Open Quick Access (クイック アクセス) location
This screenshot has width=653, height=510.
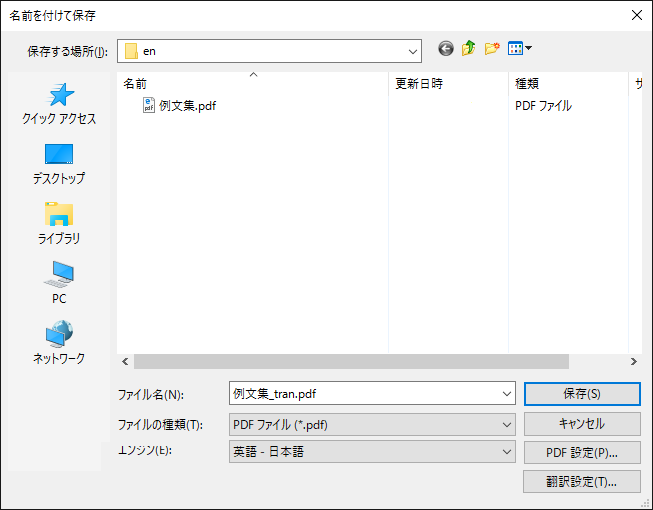(59, 104)
